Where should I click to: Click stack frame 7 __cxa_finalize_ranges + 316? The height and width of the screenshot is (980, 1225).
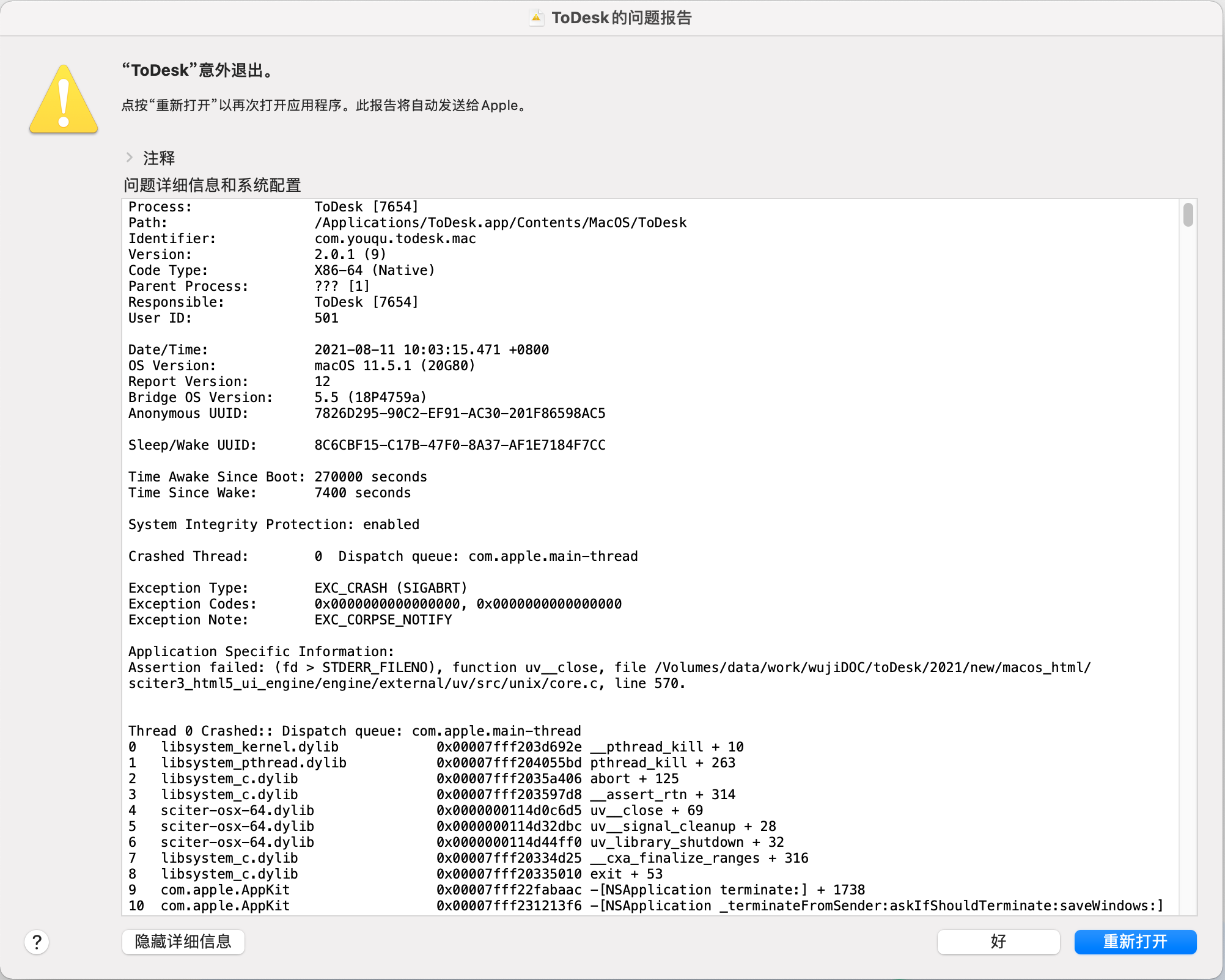pos(468,858)
